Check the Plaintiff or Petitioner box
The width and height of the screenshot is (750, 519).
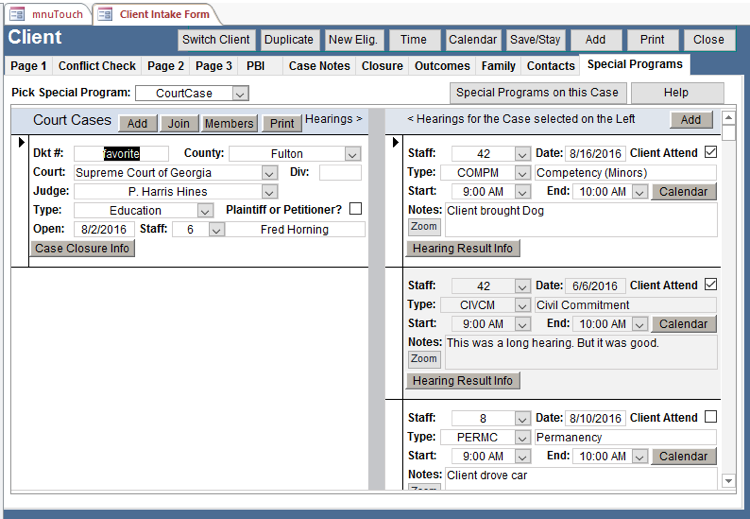355,209
